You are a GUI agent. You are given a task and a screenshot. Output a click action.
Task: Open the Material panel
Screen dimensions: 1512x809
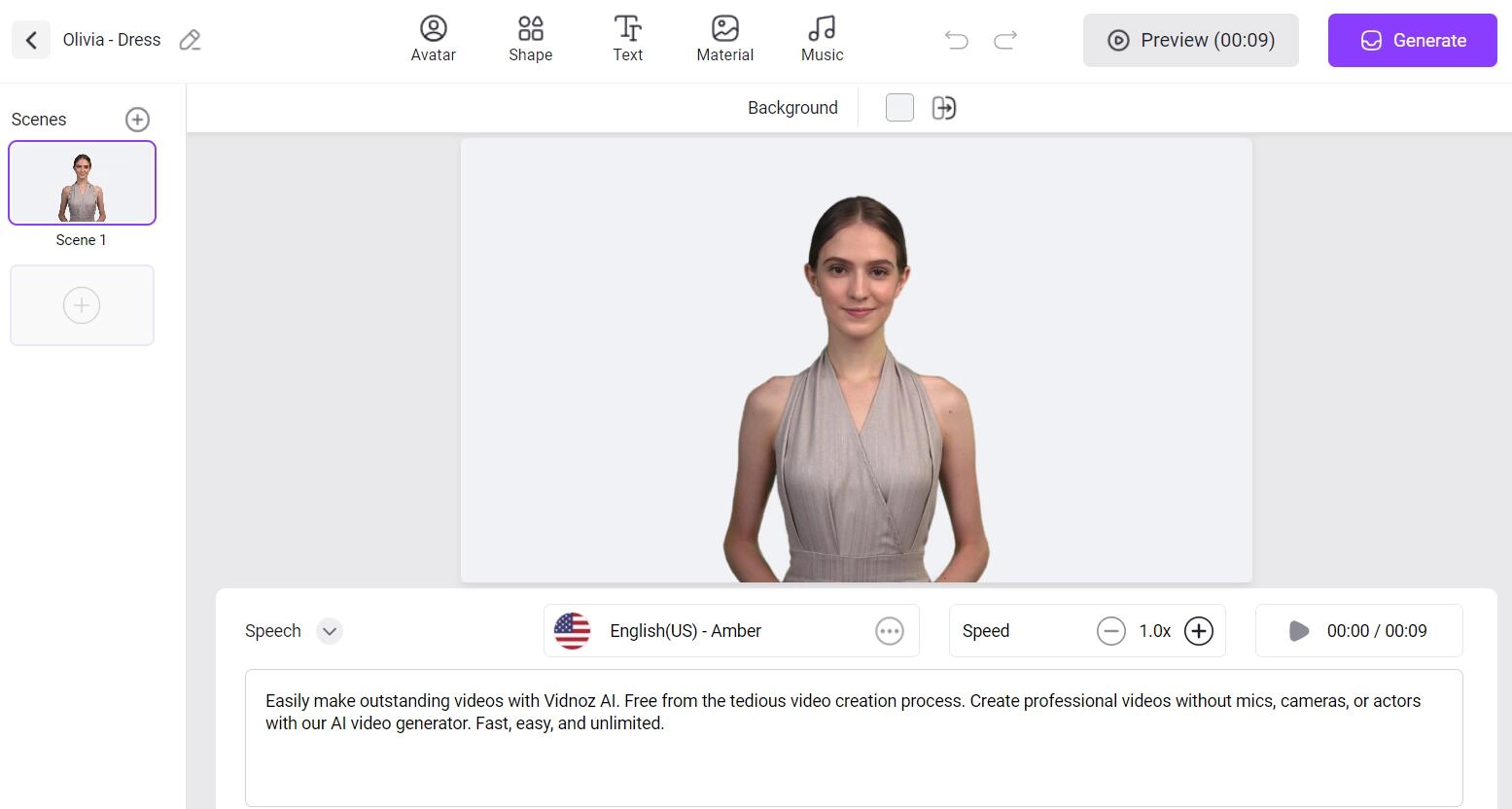coord(724,39)
